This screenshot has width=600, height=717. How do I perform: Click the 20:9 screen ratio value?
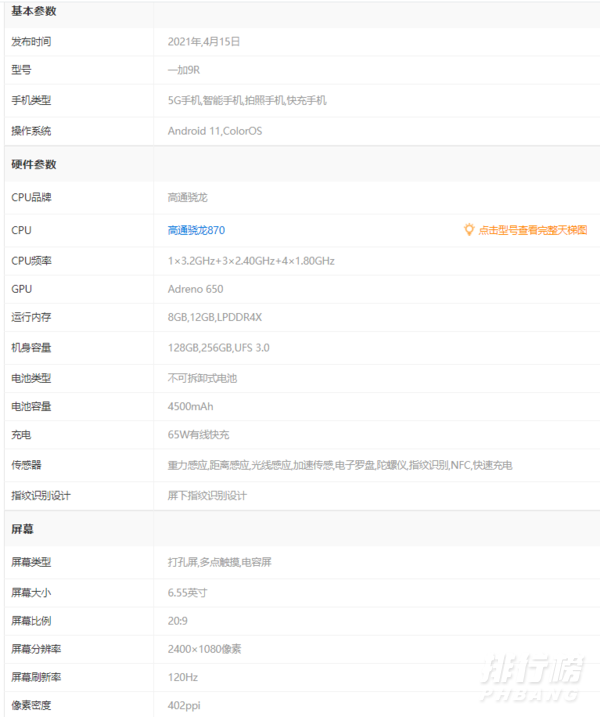click(x=177, y=621)
